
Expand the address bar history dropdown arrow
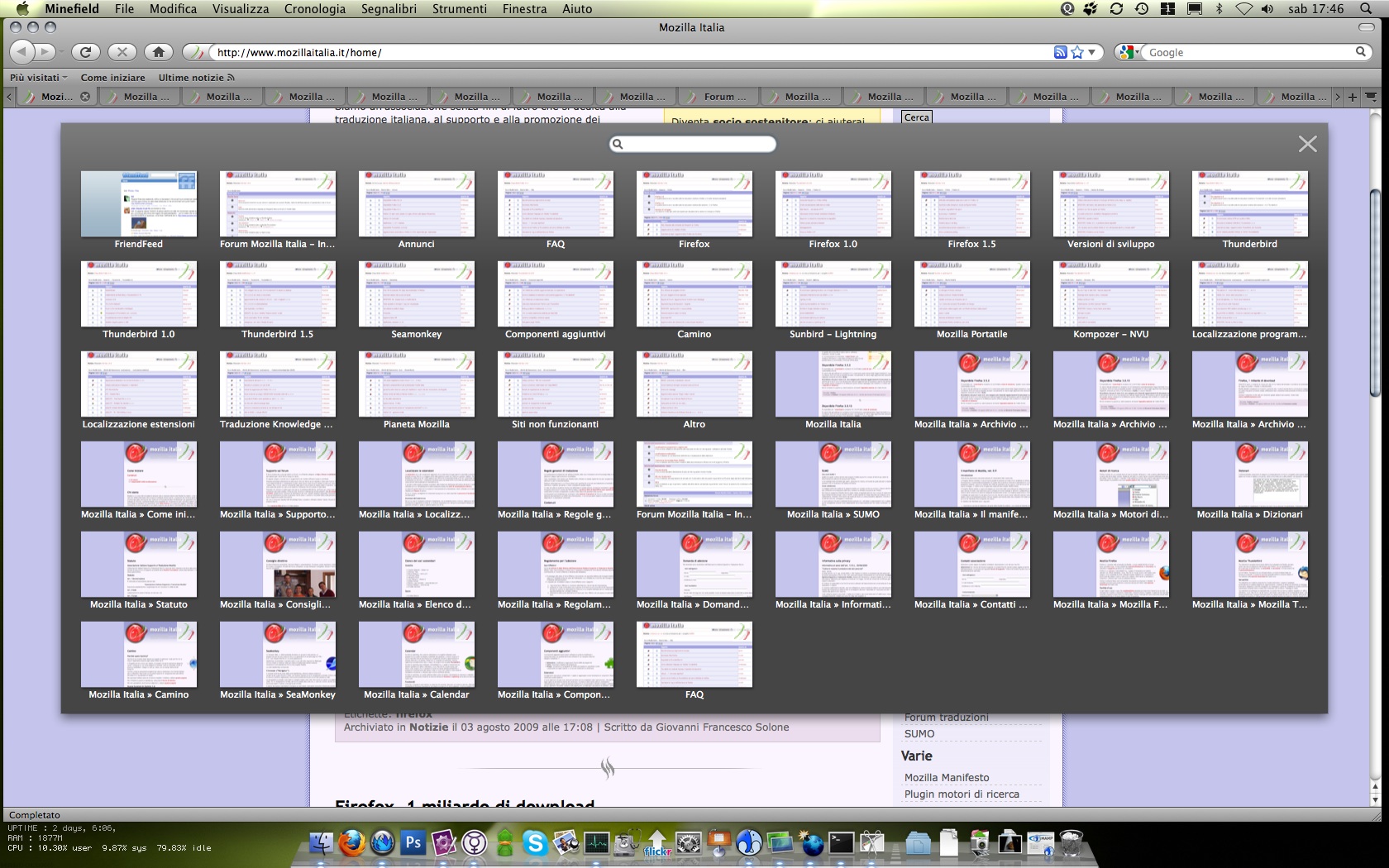coord(1091,52)
